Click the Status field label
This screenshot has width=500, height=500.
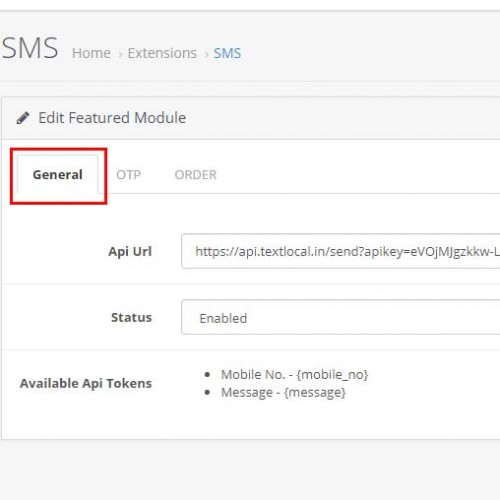click(x=131, y=317)
